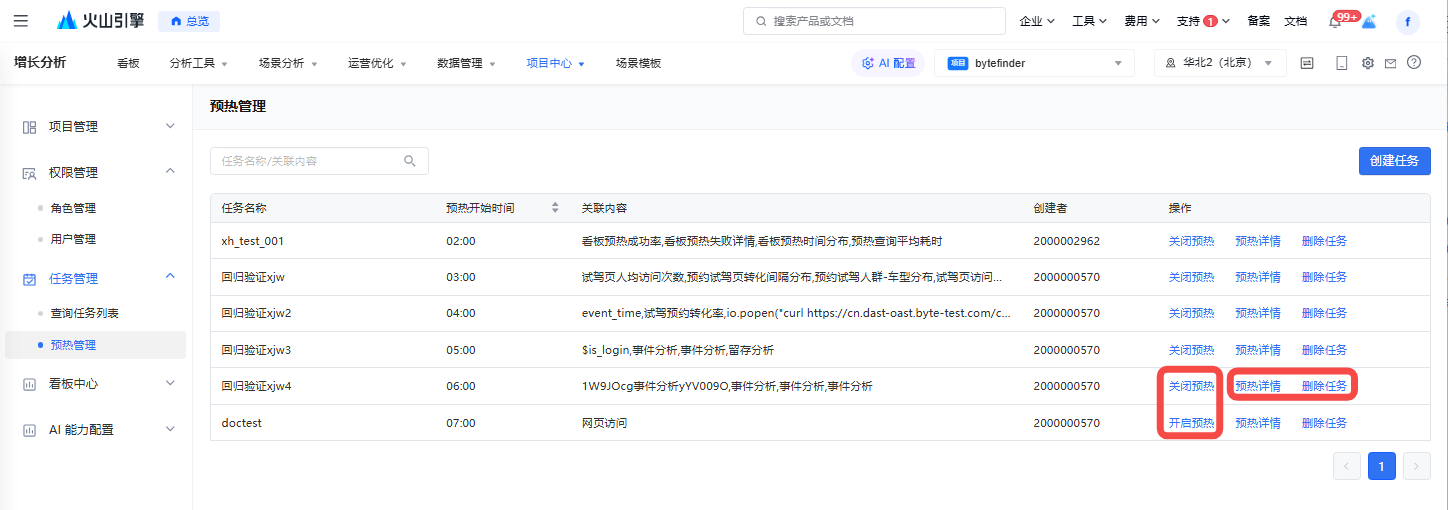
Task: Click 预热详情 for doctest
Action: (1258, 423)
